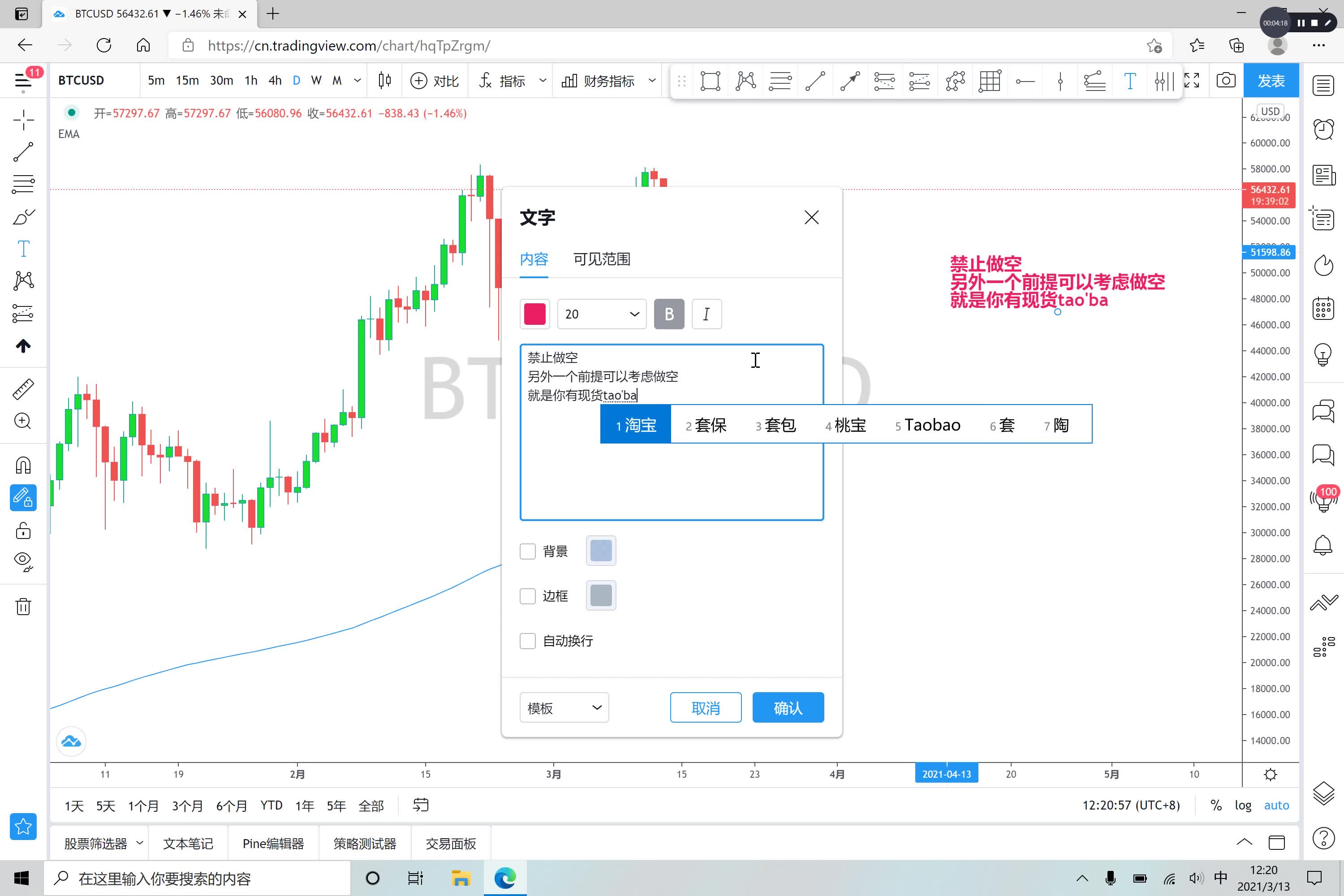This screenshot has width=1344, height=896.
Task: Open the background color swatch
Action: coord(601,551)
